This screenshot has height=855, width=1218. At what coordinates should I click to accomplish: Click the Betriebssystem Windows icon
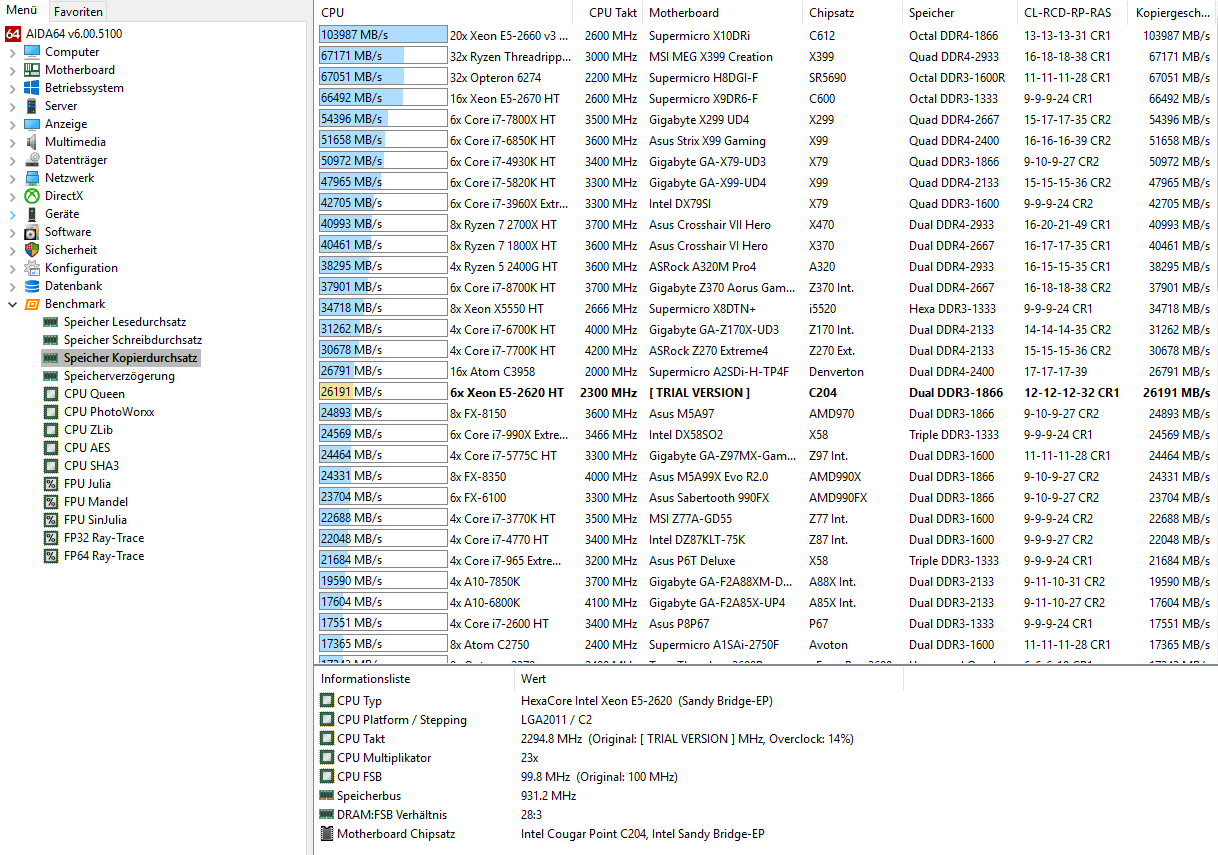pos(32,88)
